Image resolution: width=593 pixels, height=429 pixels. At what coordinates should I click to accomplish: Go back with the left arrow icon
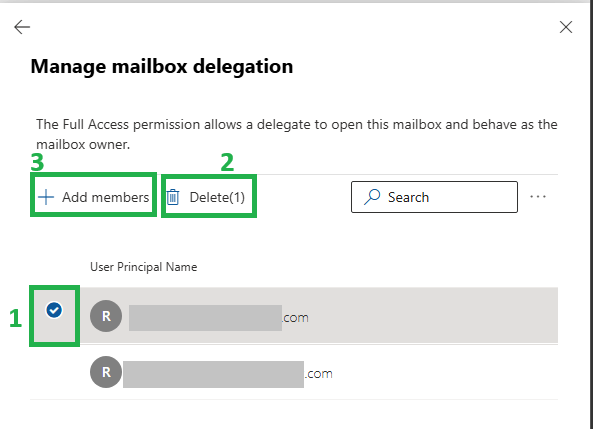22,27
